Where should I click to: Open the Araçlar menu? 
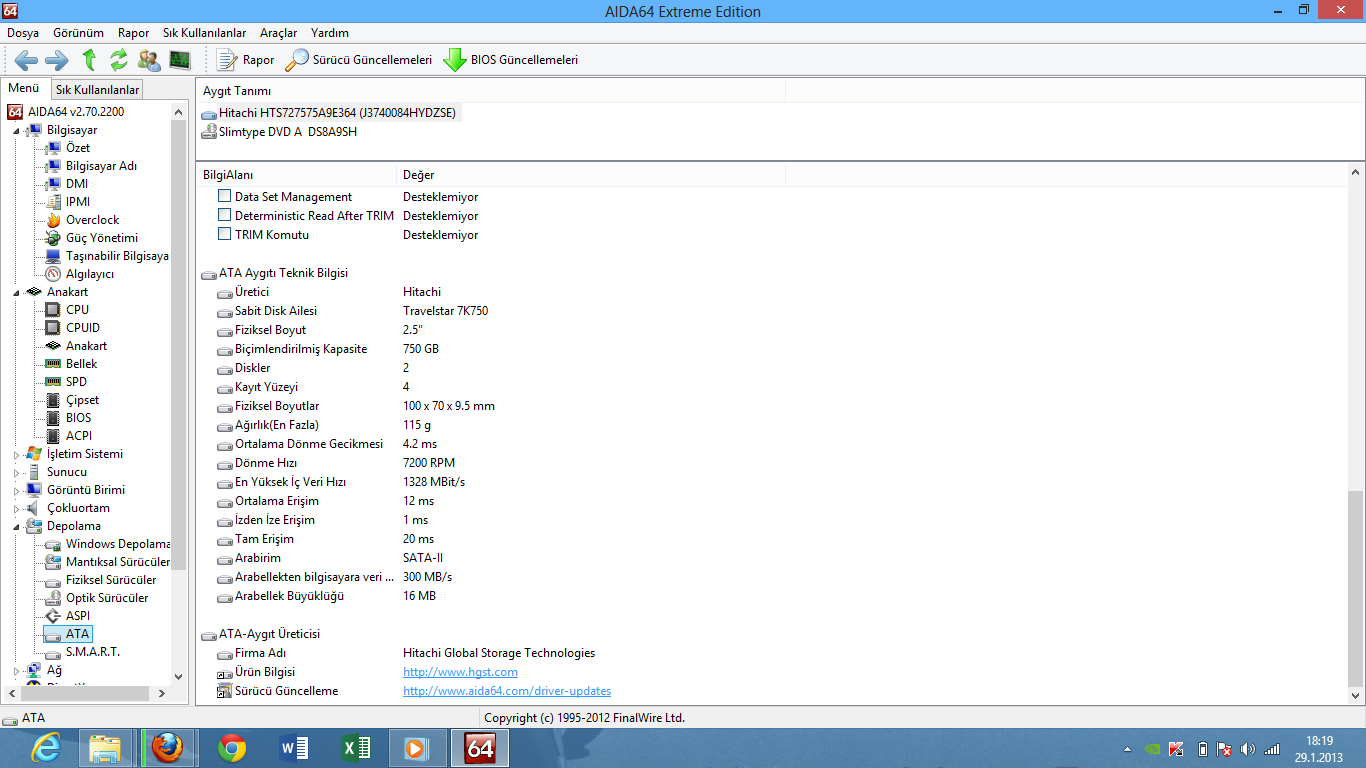pos(278,33)
